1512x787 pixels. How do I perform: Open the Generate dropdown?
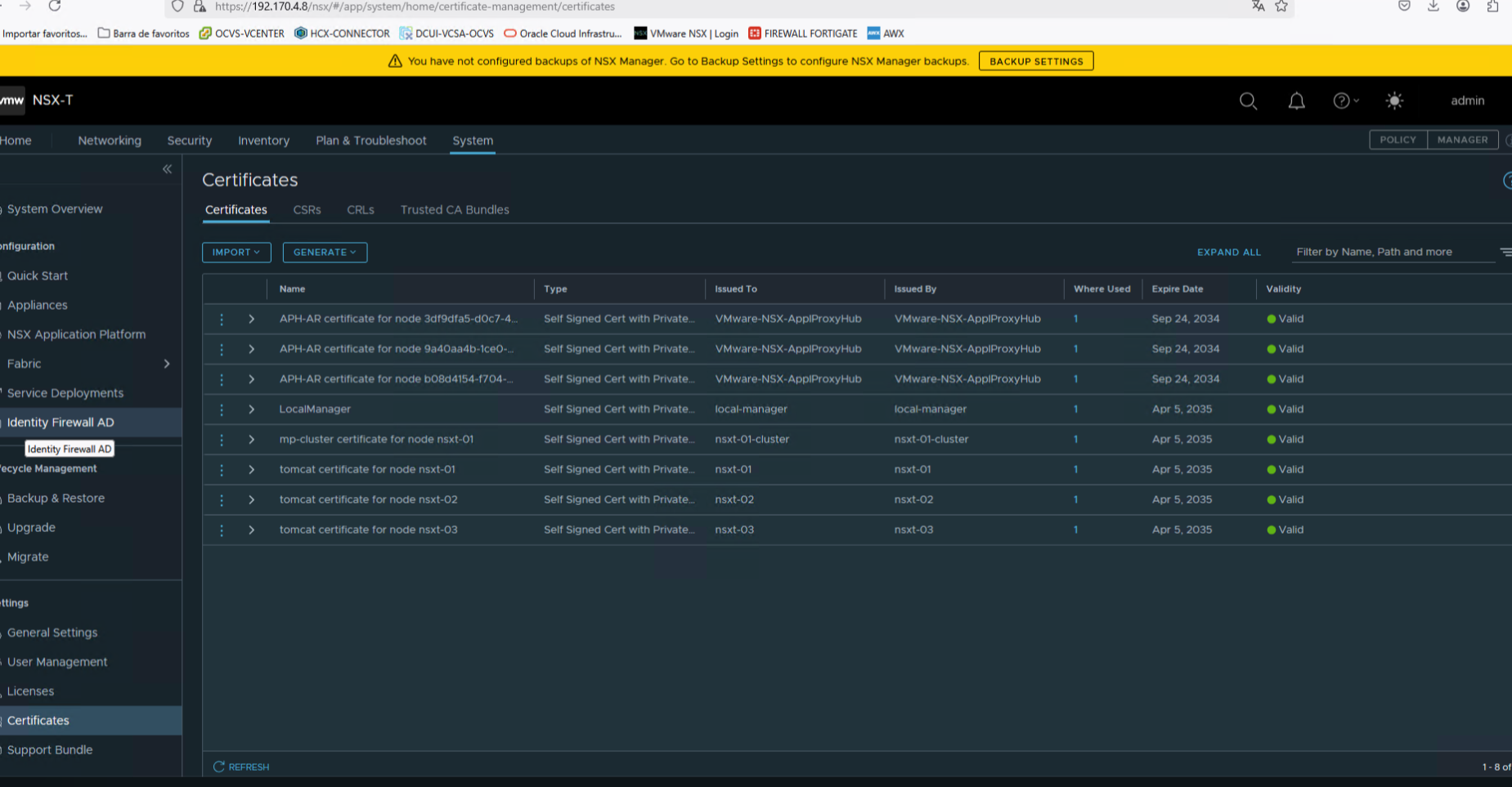coord(325,253)
